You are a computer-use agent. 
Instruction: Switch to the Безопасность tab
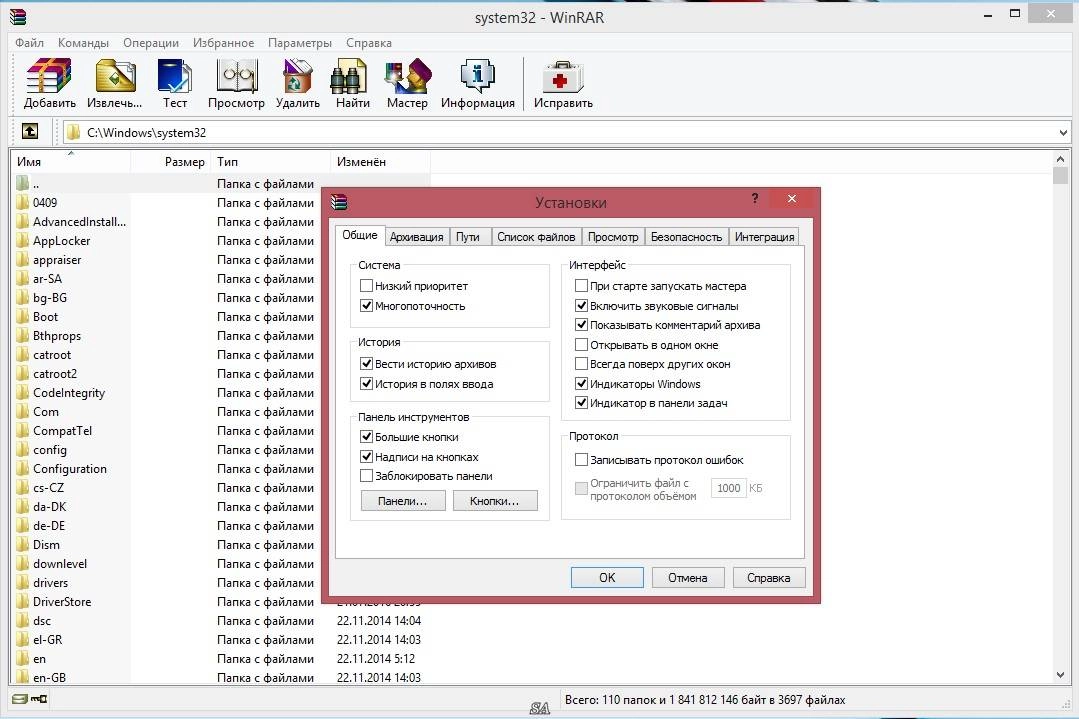coord(686,237)
